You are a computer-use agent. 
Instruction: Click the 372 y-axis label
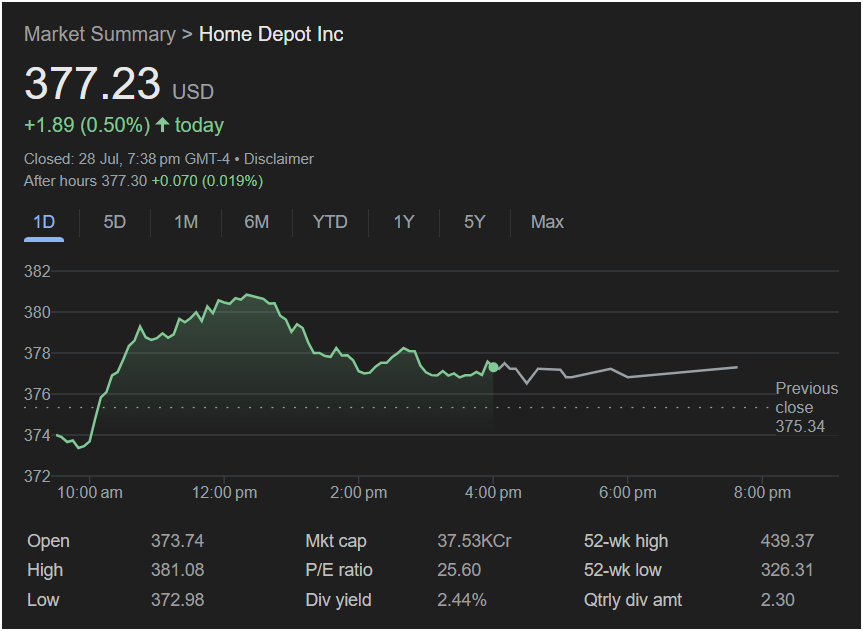[37, 476]
